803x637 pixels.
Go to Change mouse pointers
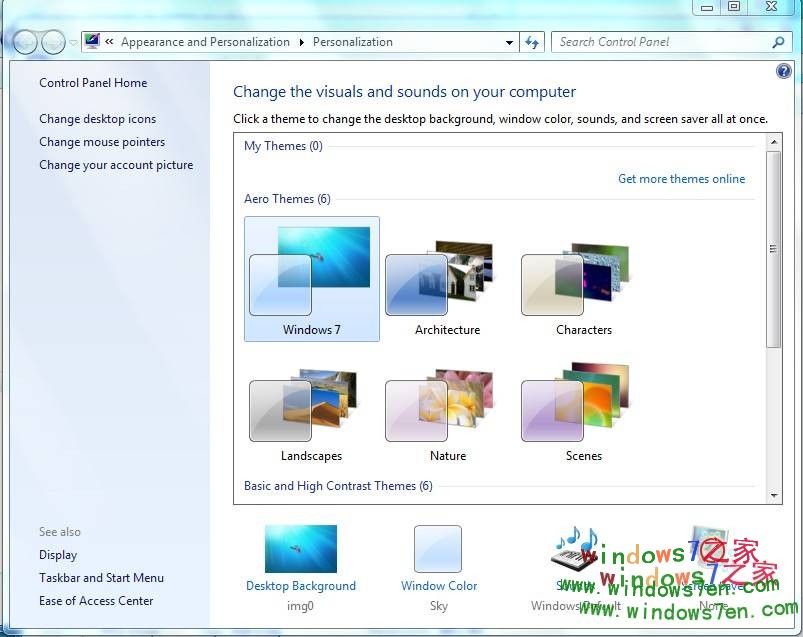[102, 142]
